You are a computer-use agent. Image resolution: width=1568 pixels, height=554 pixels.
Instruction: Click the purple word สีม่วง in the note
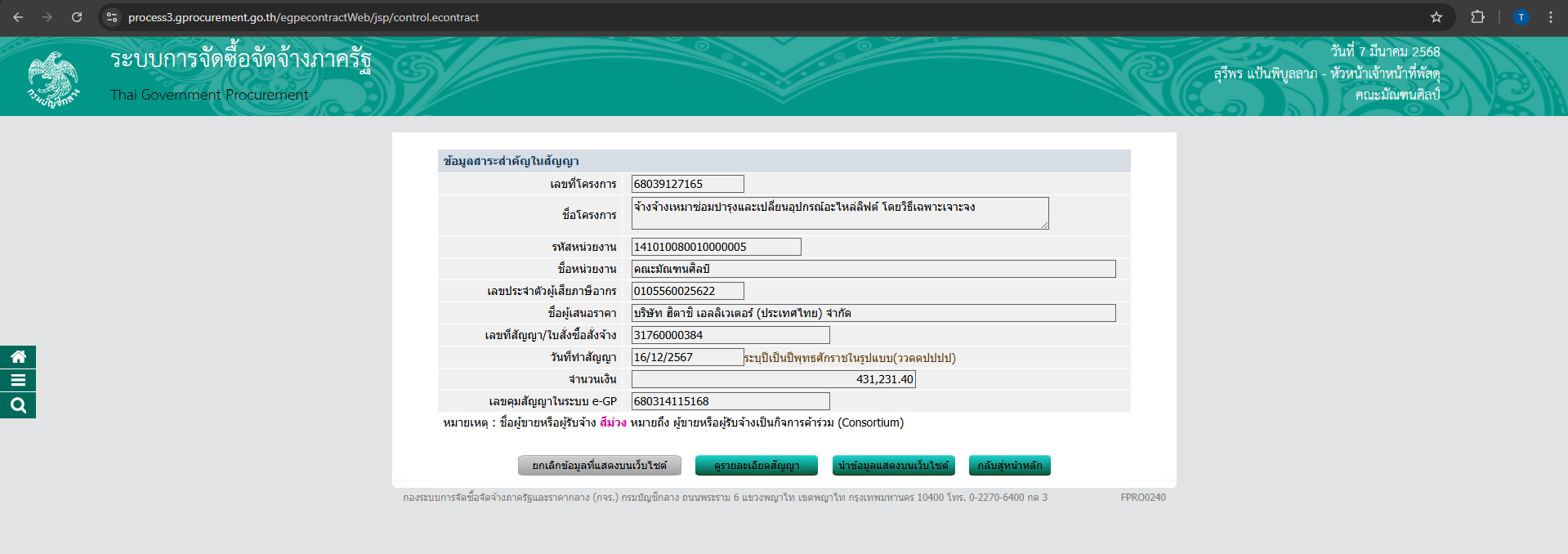pos(613,422)
